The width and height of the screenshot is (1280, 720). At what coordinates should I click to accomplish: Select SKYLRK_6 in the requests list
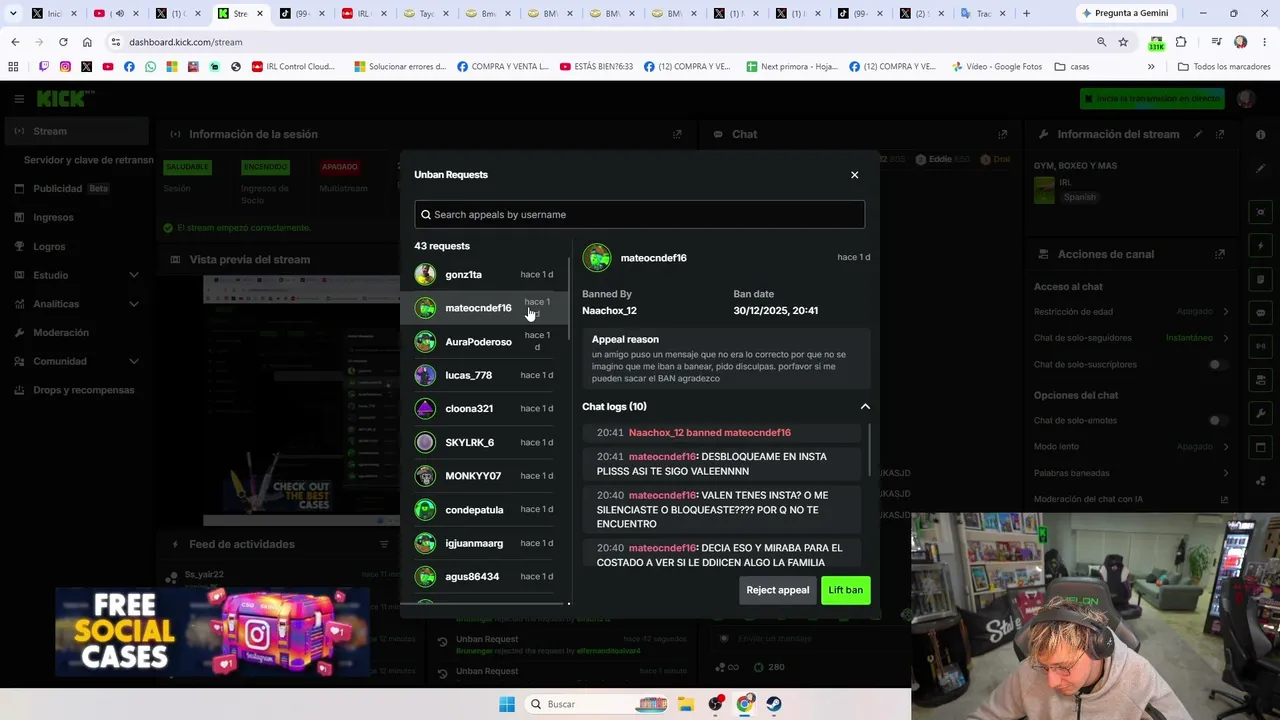(485, 442)
